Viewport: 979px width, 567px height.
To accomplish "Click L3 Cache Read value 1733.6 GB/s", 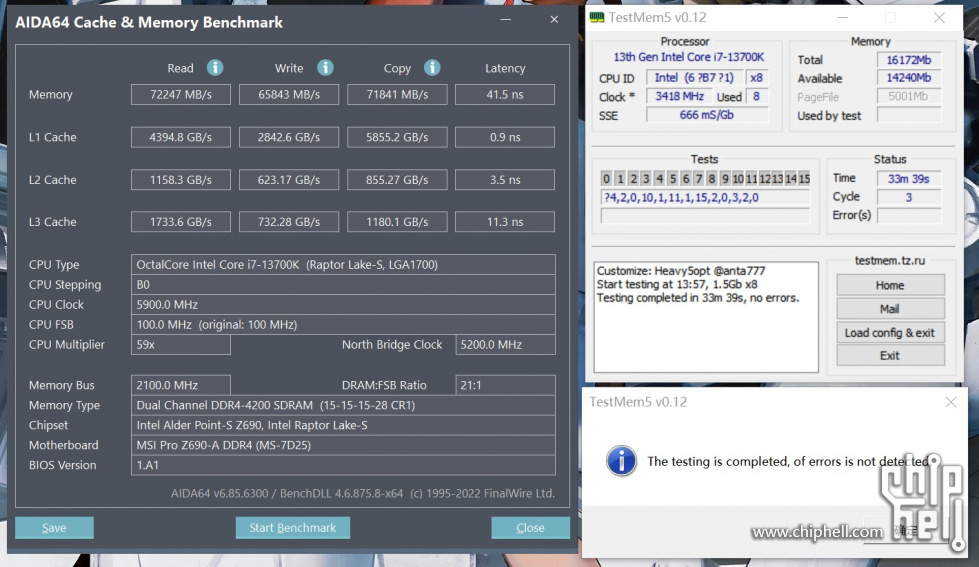I will pos(180,222).
